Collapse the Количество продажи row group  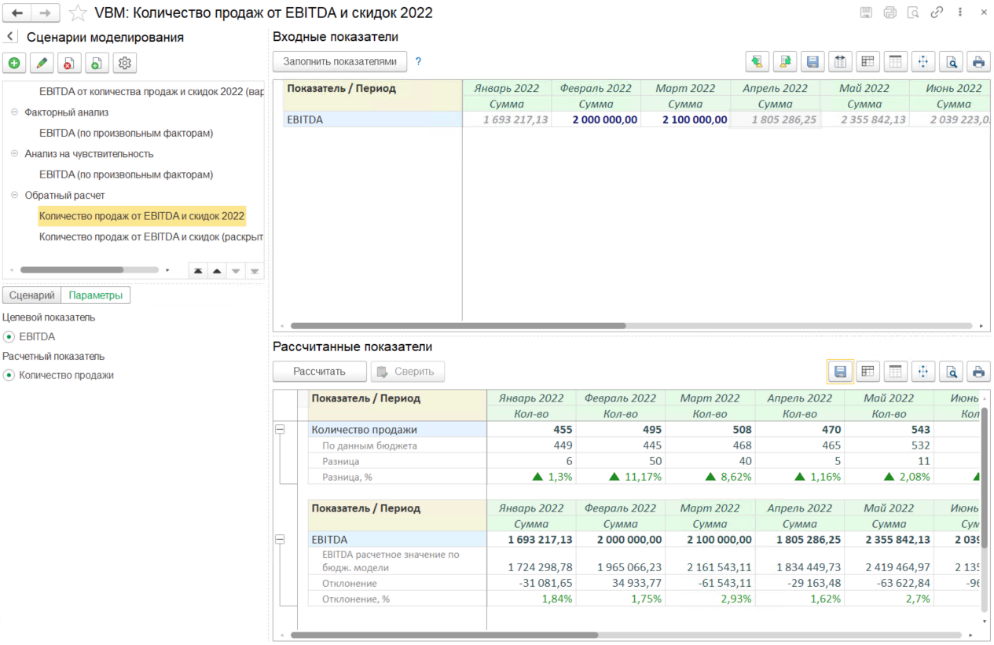[280, 429]
